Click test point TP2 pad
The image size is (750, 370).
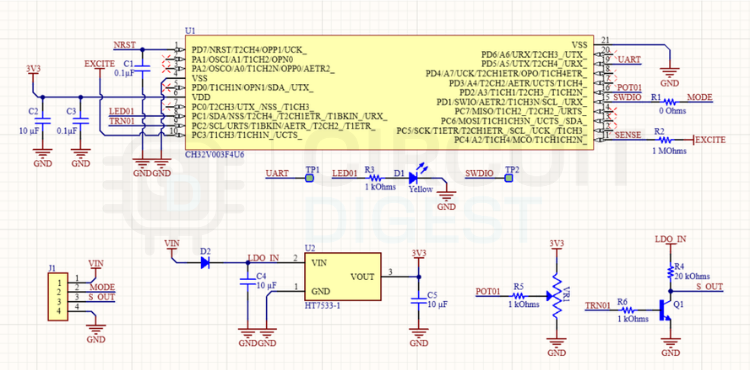(508, 178)
